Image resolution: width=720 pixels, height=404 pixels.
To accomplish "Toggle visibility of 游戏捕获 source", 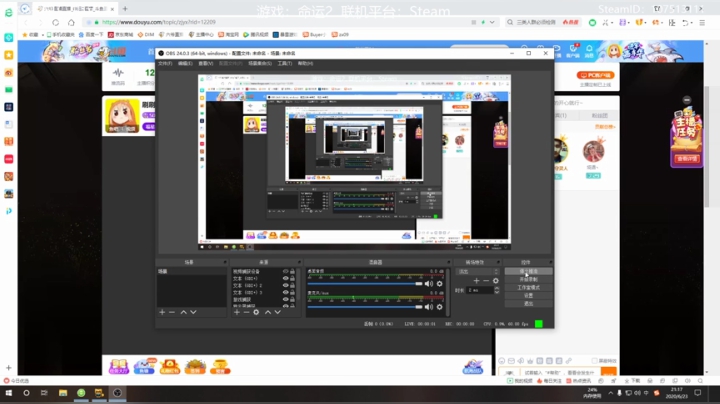I will [x=286, y=299].
